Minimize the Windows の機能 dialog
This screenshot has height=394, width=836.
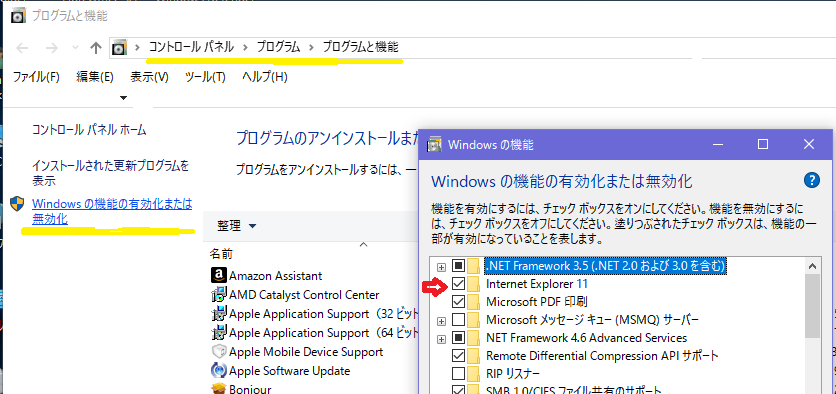coord(719,144)
